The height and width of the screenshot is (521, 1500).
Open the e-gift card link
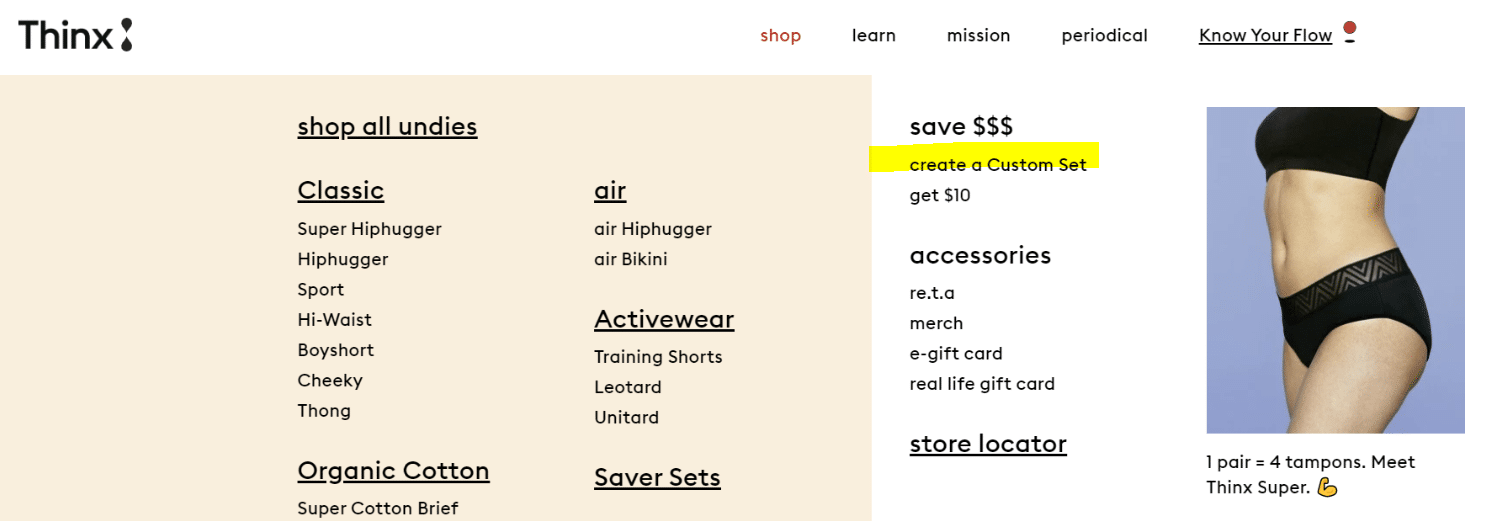(x=955, y=354)
